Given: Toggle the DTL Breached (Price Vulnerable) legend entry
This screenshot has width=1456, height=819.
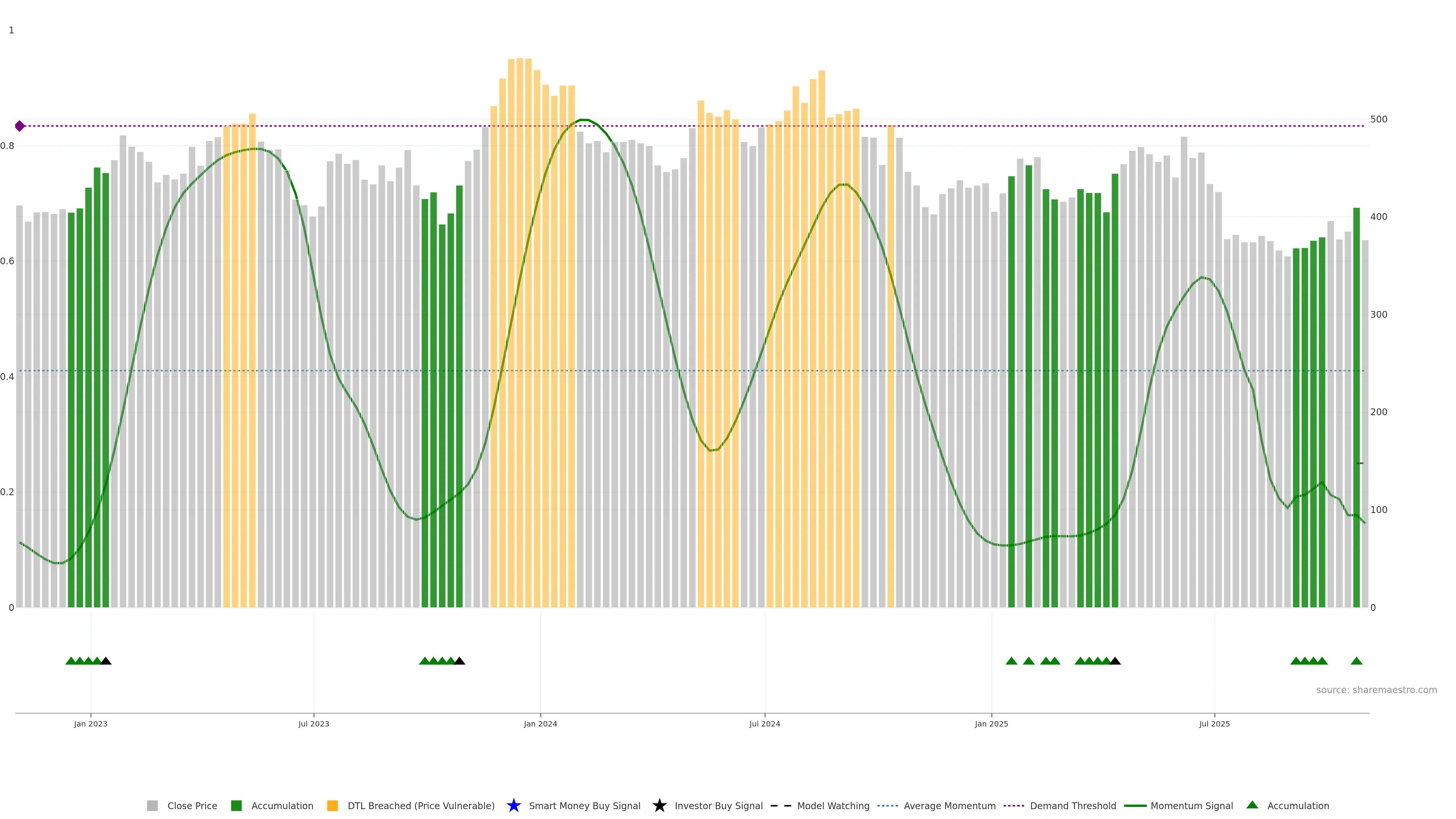Looking at the screenshot, I should (420, 806).
